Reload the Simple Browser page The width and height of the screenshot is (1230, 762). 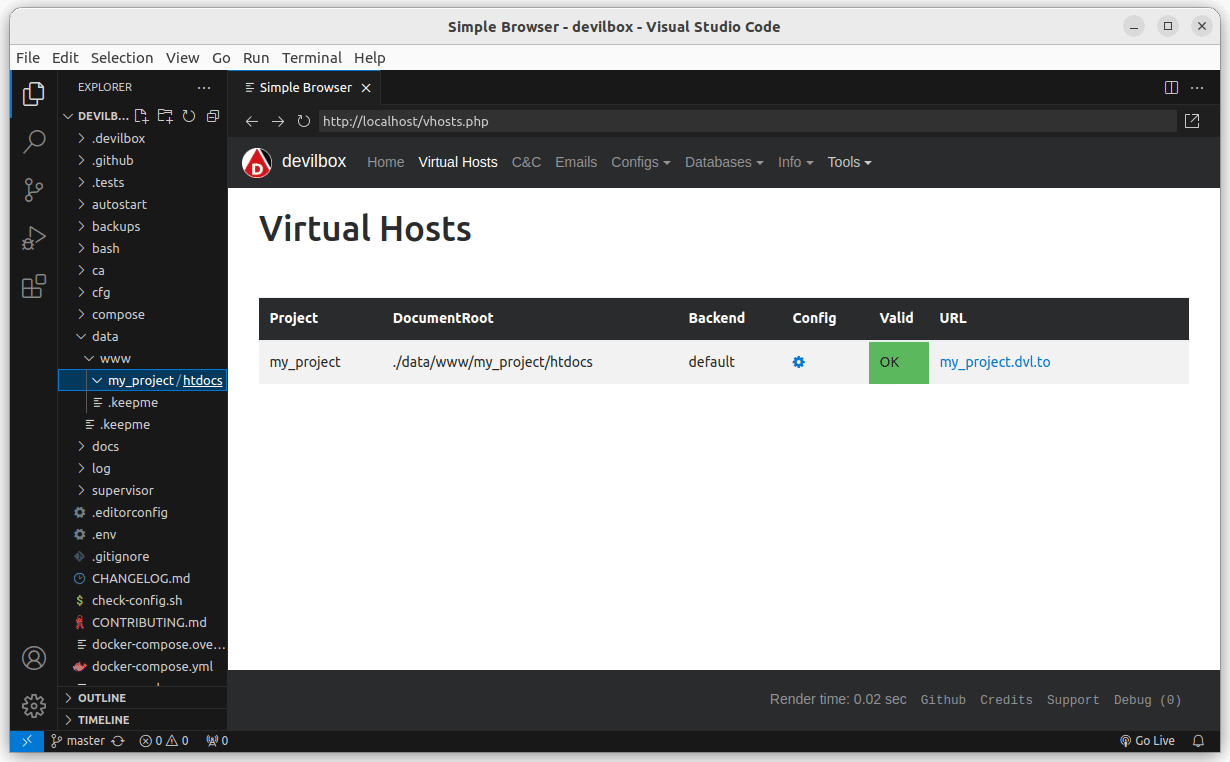click(304, 121)
